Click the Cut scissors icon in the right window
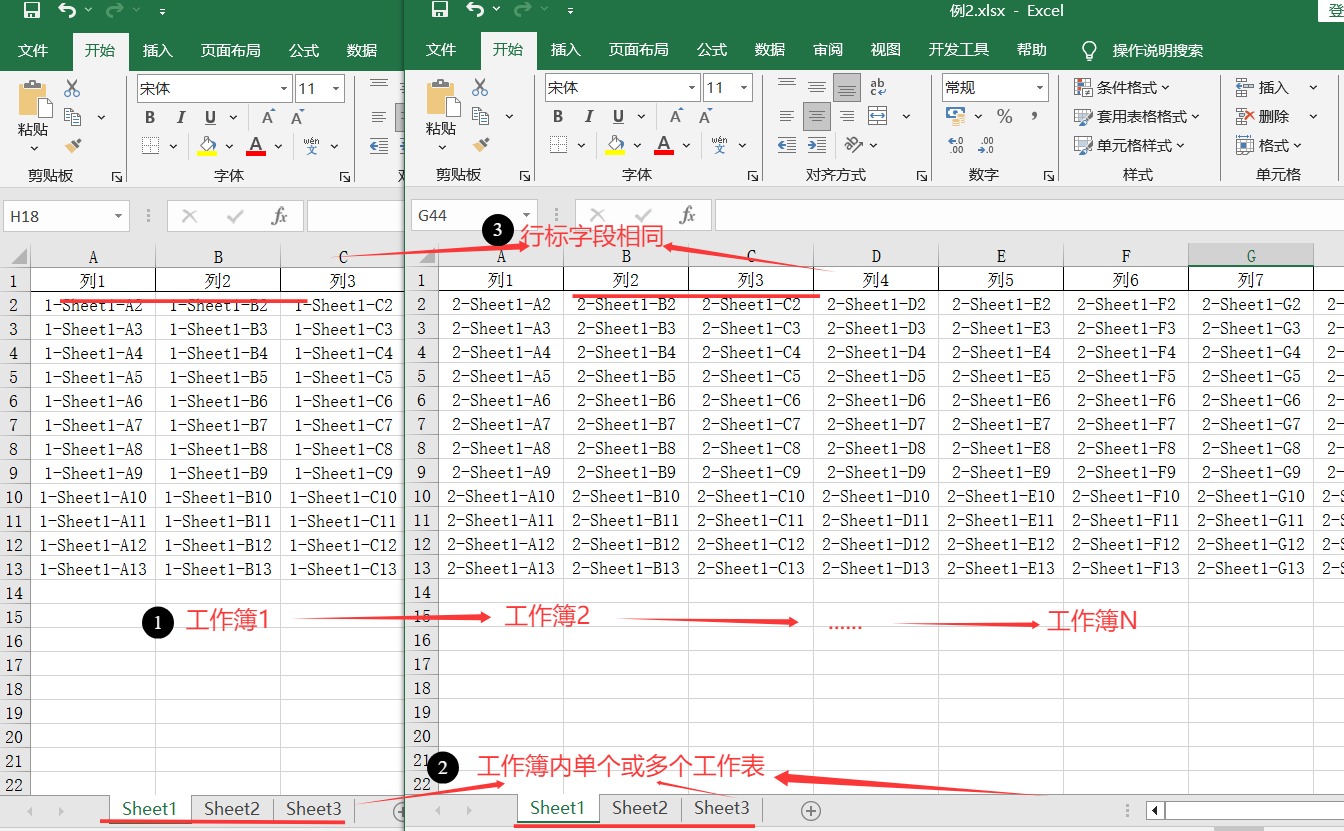Image resolution: width=1344 pixels, height=831 pixels. [x=480, y=88]
